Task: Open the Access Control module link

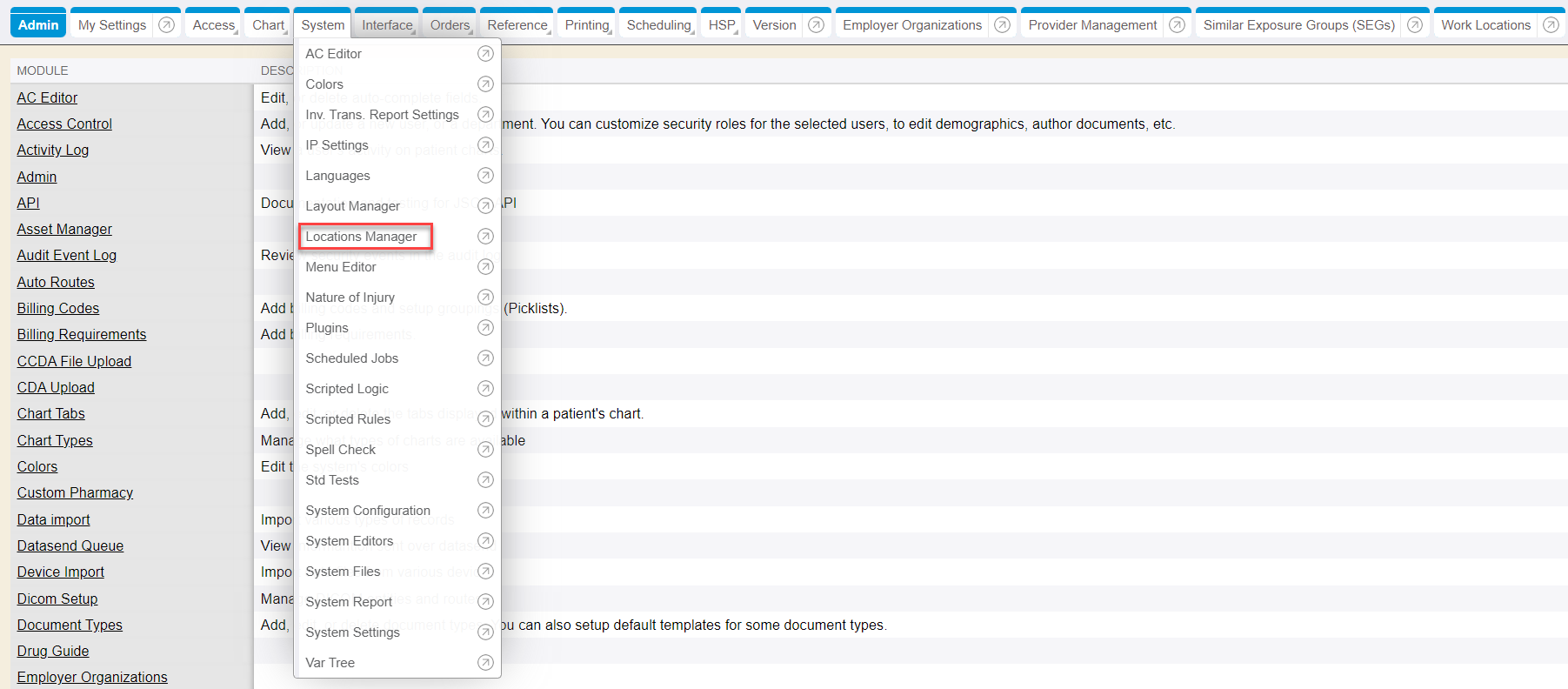Action: click(x=64, y=124)
